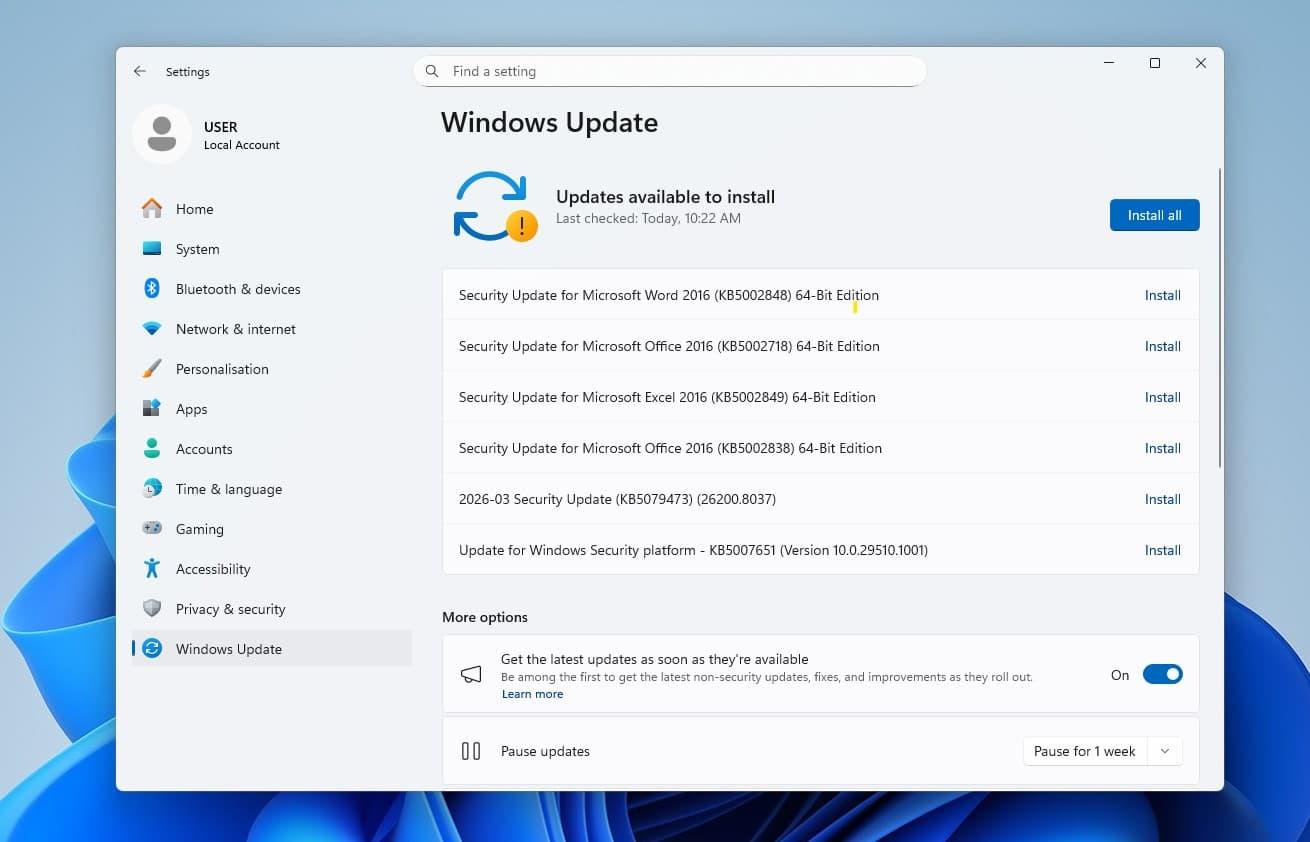1310x842 pixels.
Task: Click the Bluetooth & devices icon
Action: click(152, 289)
